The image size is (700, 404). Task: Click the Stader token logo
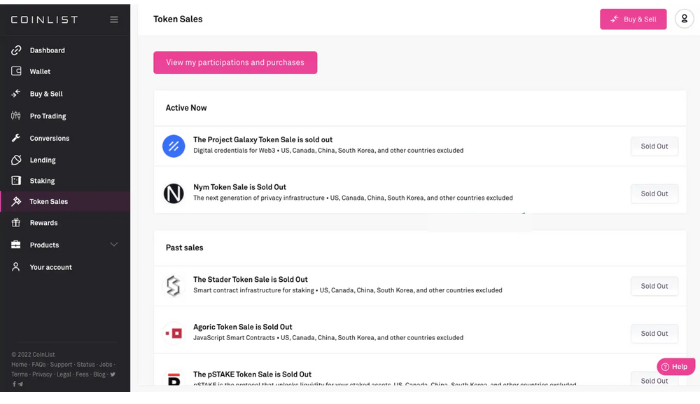coord(174,286)
